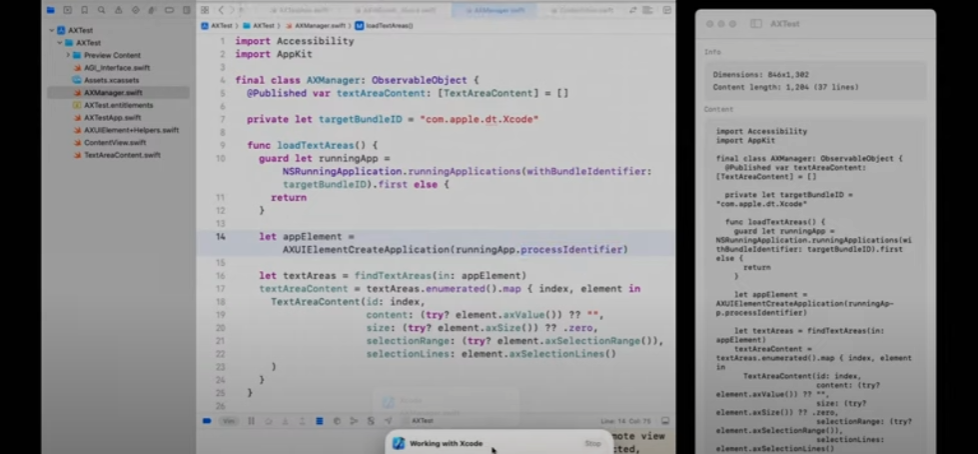Select AXUIElement+Helpers.swift in the navigator
Image resolution: width=978 pixels, height=454 pixels.
tap(131, 130)
